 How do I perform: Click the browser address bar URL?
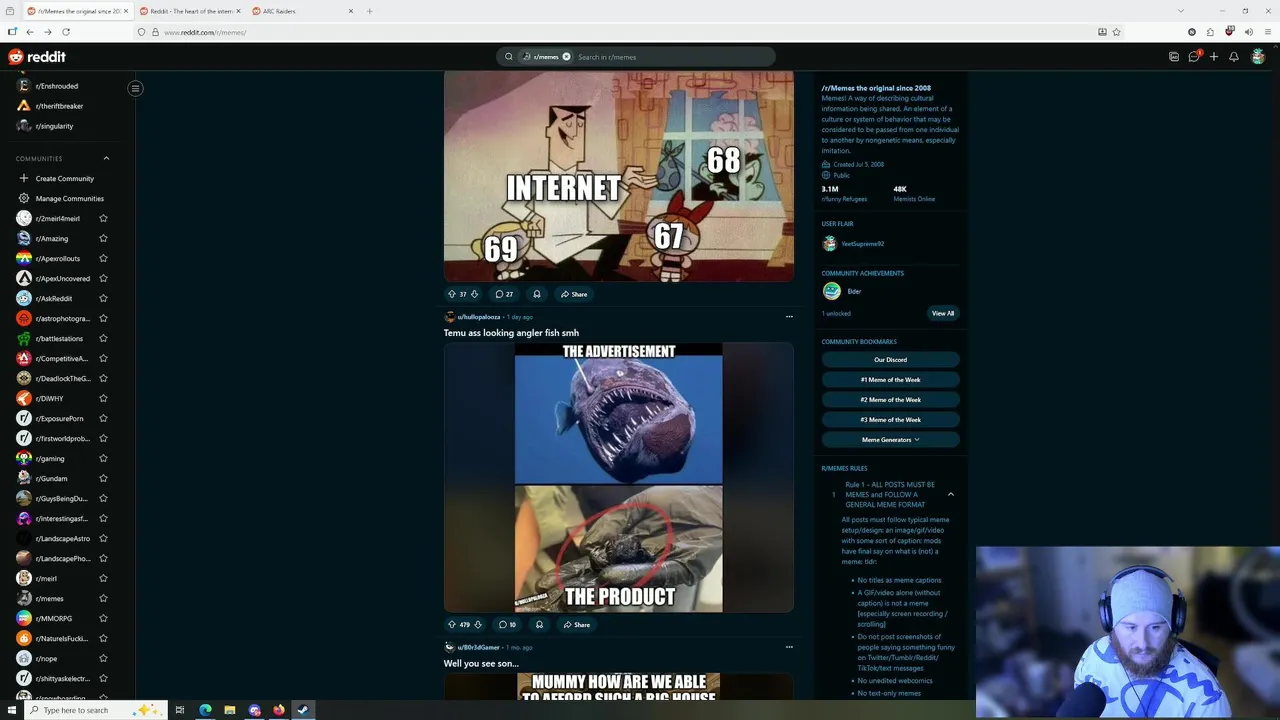point(205,32)
